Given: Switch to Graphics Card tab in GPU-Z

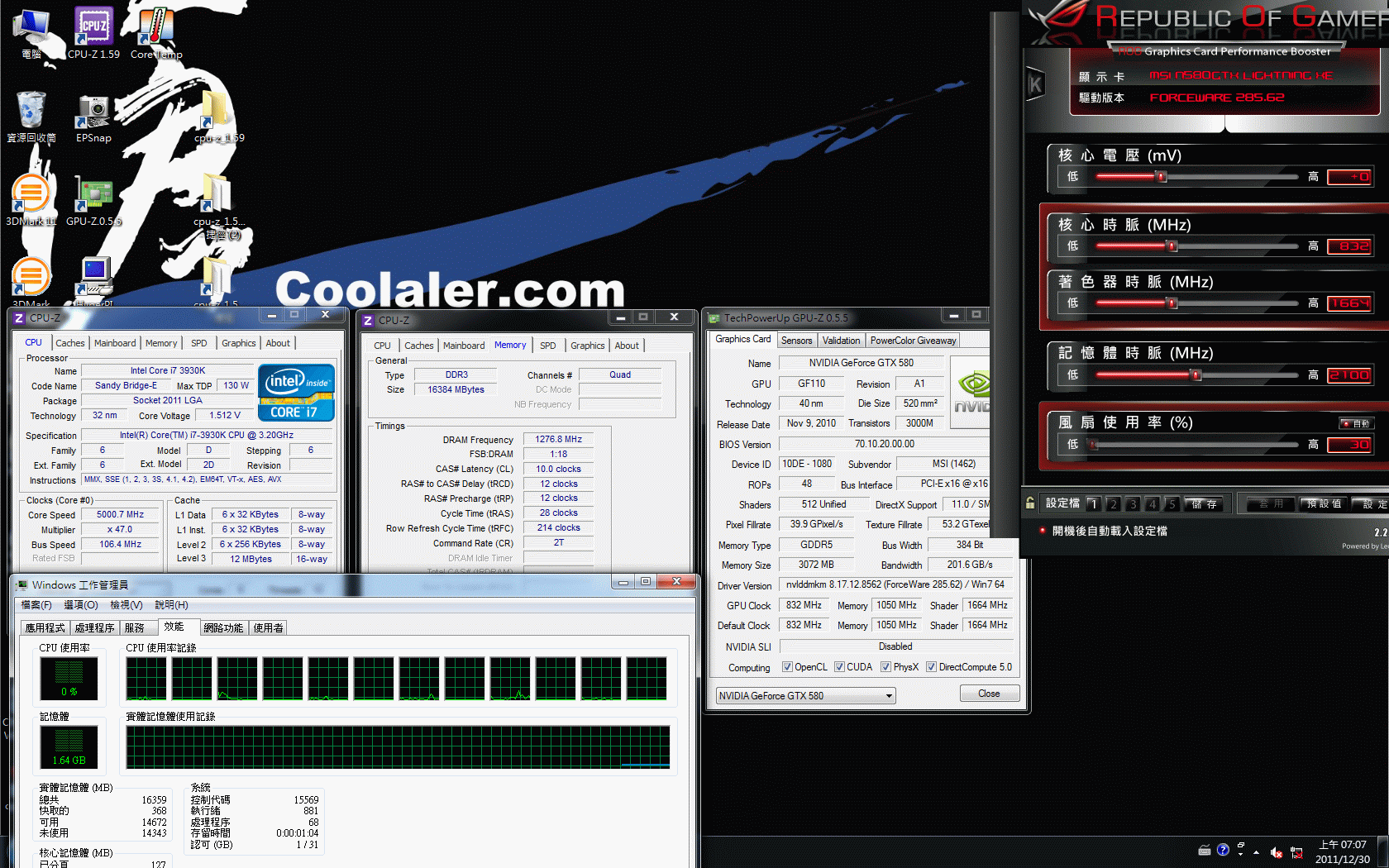Looking at the screenshot, I should (x=742, y=339).
